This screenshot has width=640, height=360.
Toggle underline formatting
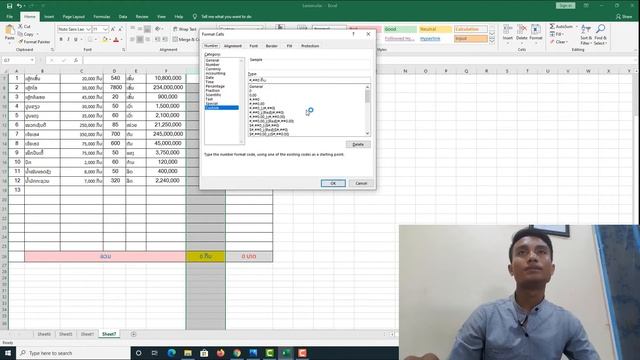(76, 40)
